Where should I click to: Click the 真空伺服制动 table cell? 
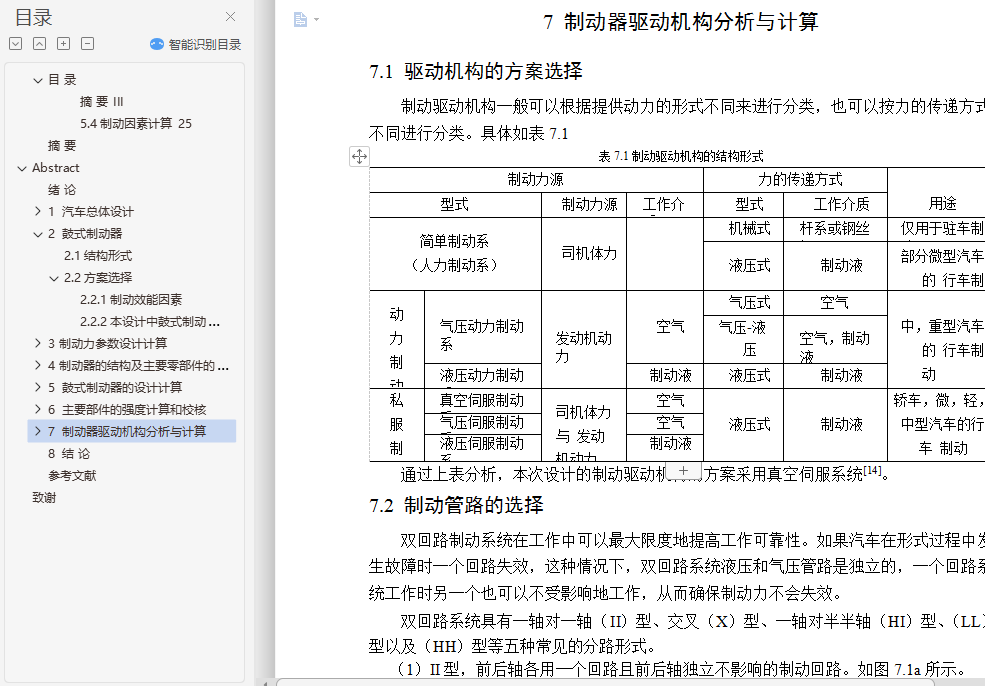coord(482,400)
